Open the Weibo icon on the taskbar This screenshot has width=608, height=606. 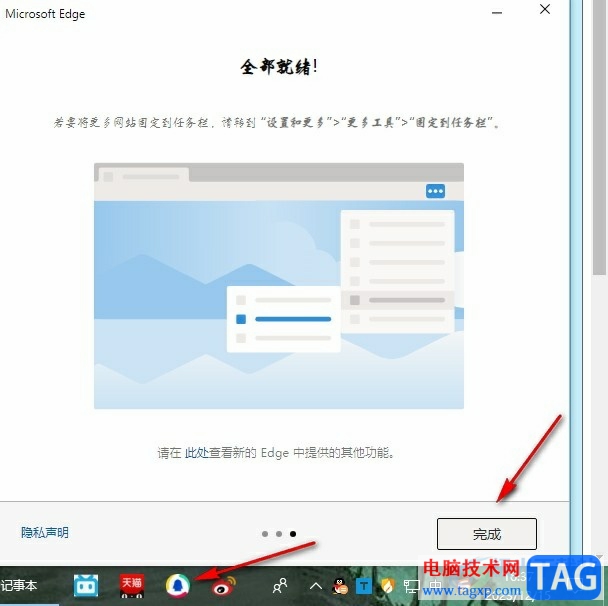224,587
